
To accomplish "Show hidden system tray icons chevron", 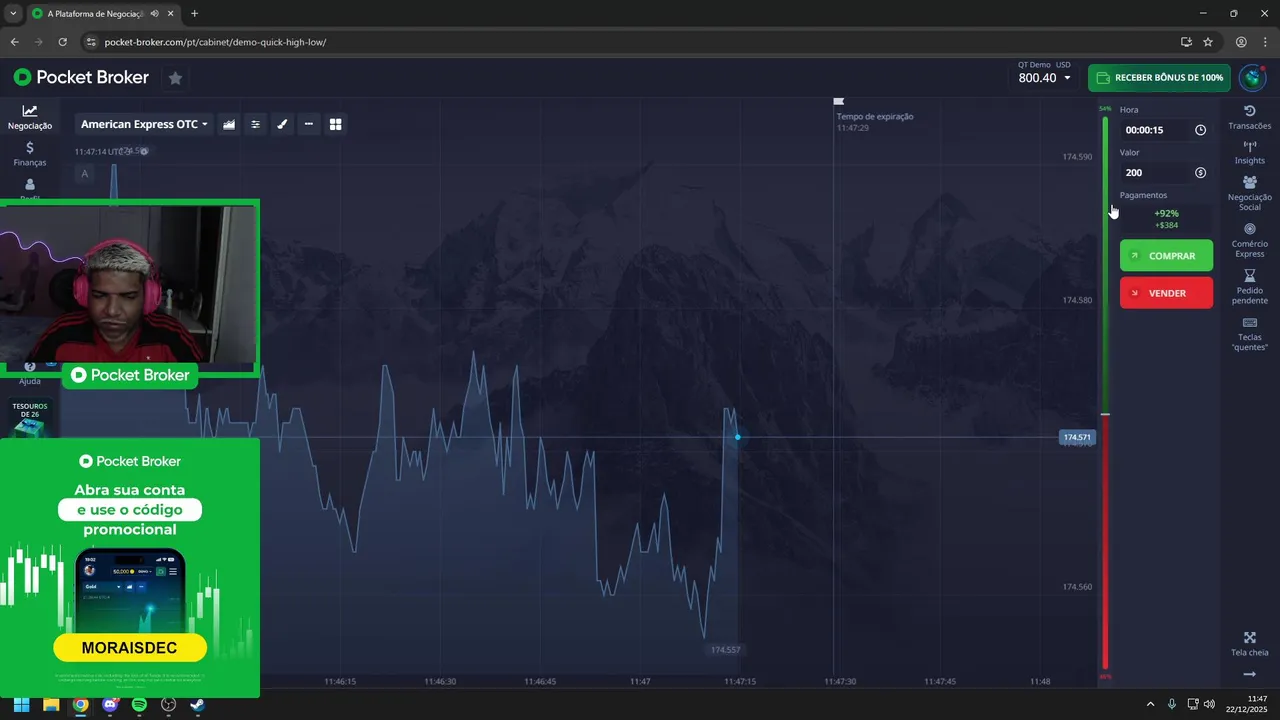I will [1150, 704].
